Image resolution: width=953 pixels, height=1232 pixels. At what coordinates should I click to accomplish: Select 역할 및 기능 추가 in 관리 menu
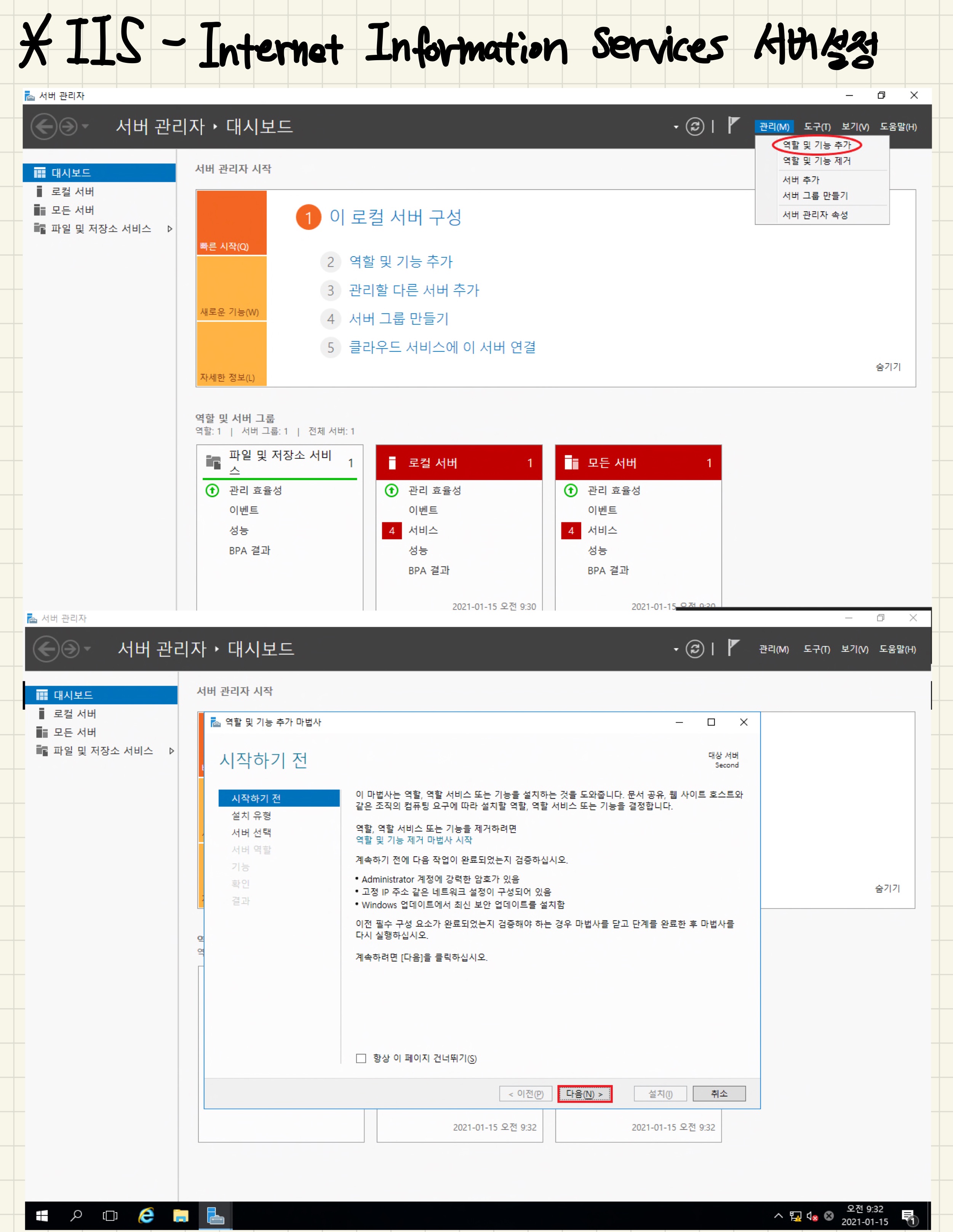(x=817, y=145)
